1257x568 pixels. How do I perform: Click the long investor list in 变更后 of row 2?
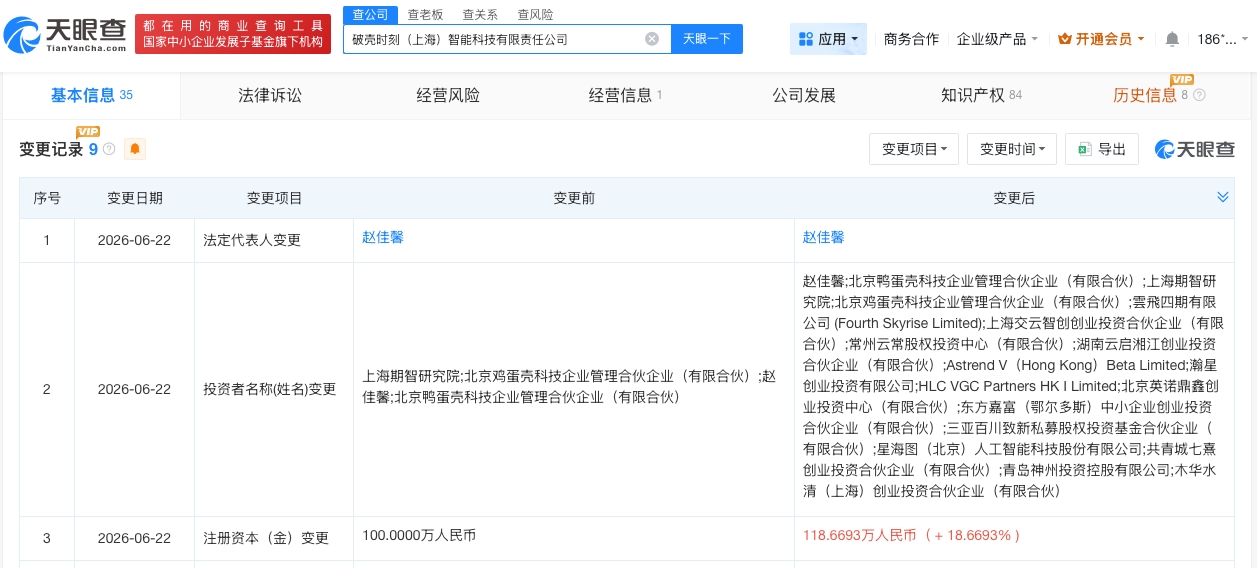1013,386
